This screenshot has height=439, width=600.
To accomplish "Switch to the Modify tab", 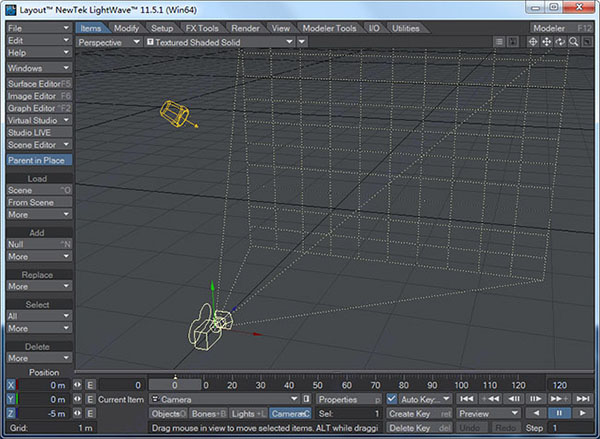I will click(127, 28).
